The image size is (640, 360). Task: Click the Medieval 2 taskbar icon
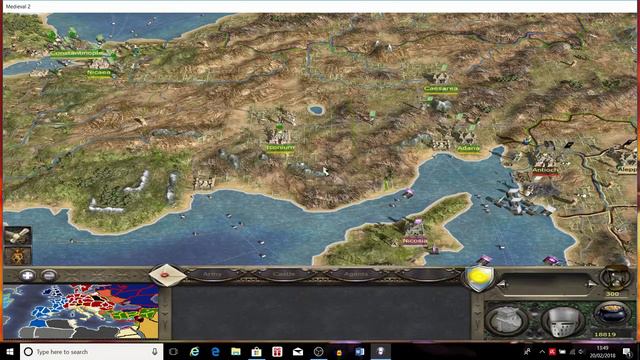click(380, 351)
